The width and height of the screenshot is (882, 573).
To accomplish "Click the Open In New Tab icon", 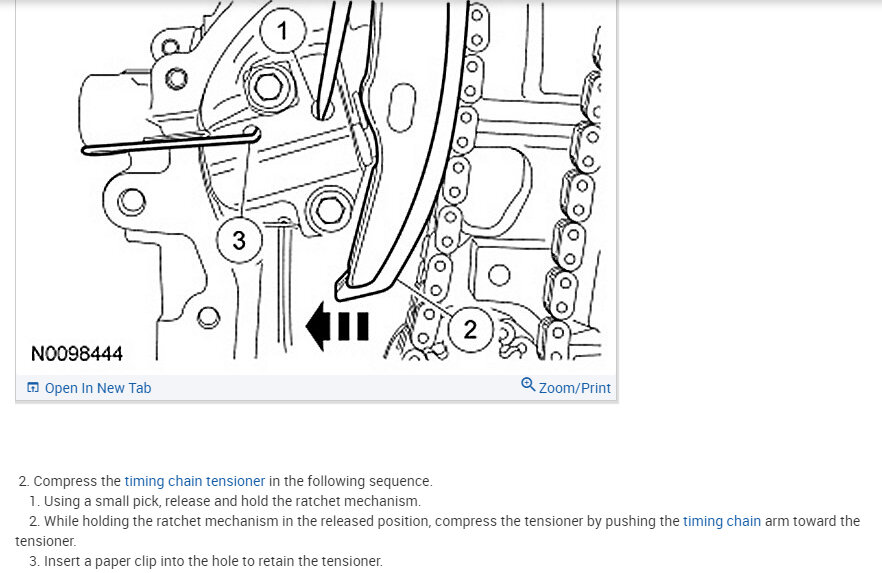I will tap(33, 387).
